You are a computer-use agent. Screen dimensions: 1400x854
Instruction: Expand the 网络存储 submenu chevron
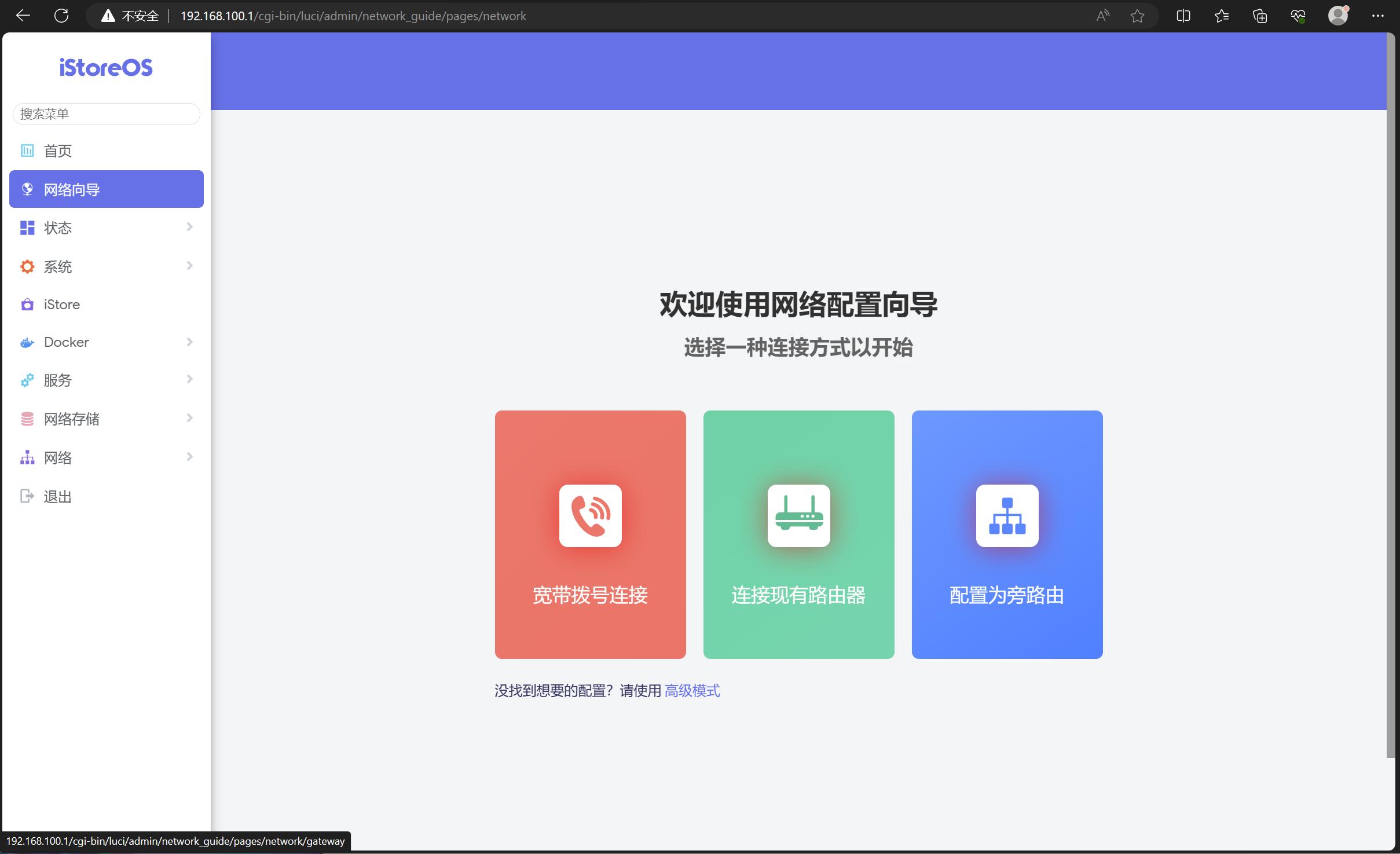[189, 418]
